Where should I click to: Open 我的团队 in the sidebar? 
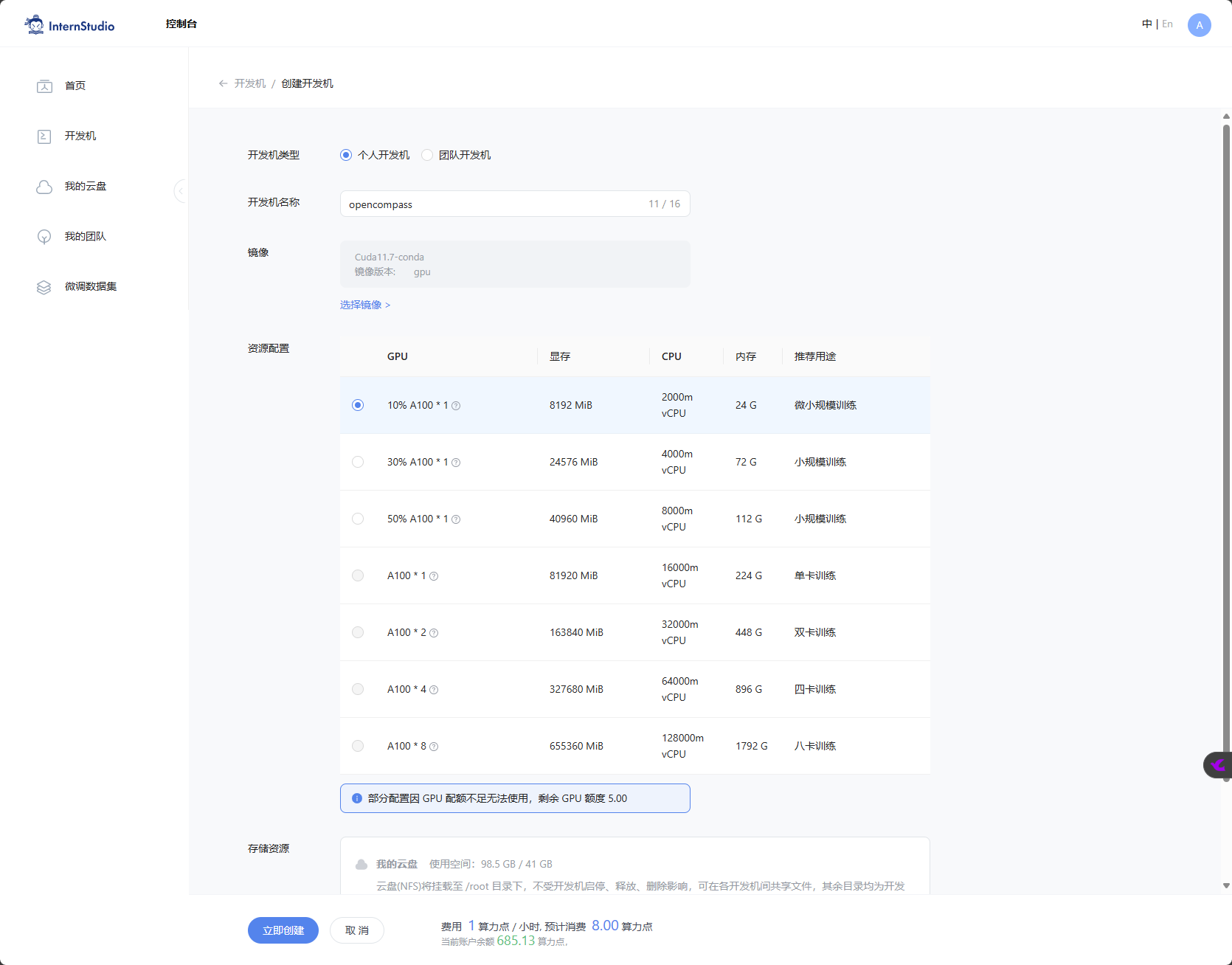(x=86, y=236)
